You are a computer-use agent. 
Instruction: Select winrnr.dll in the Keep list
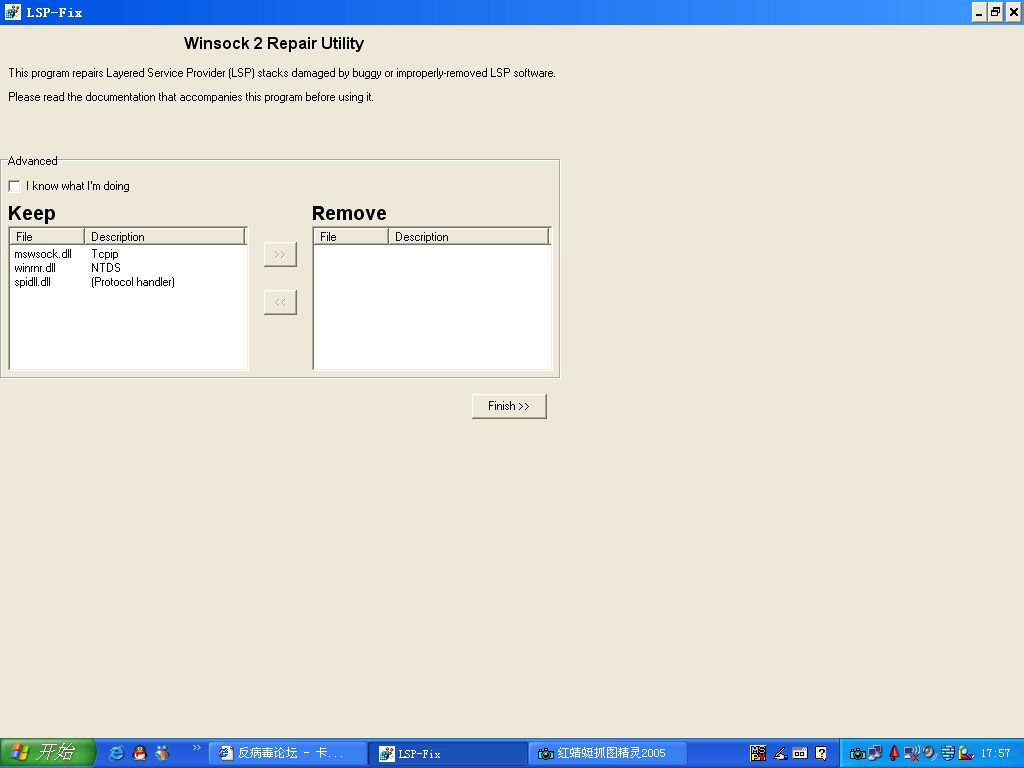click(x=35, y=268)
